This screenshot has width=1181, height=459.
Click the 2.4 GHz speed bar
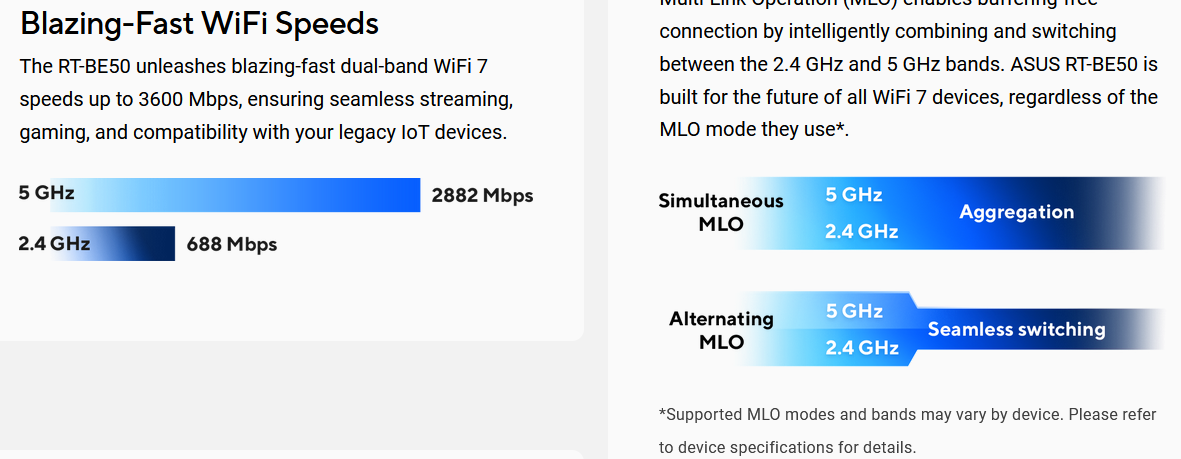point(113,243)
